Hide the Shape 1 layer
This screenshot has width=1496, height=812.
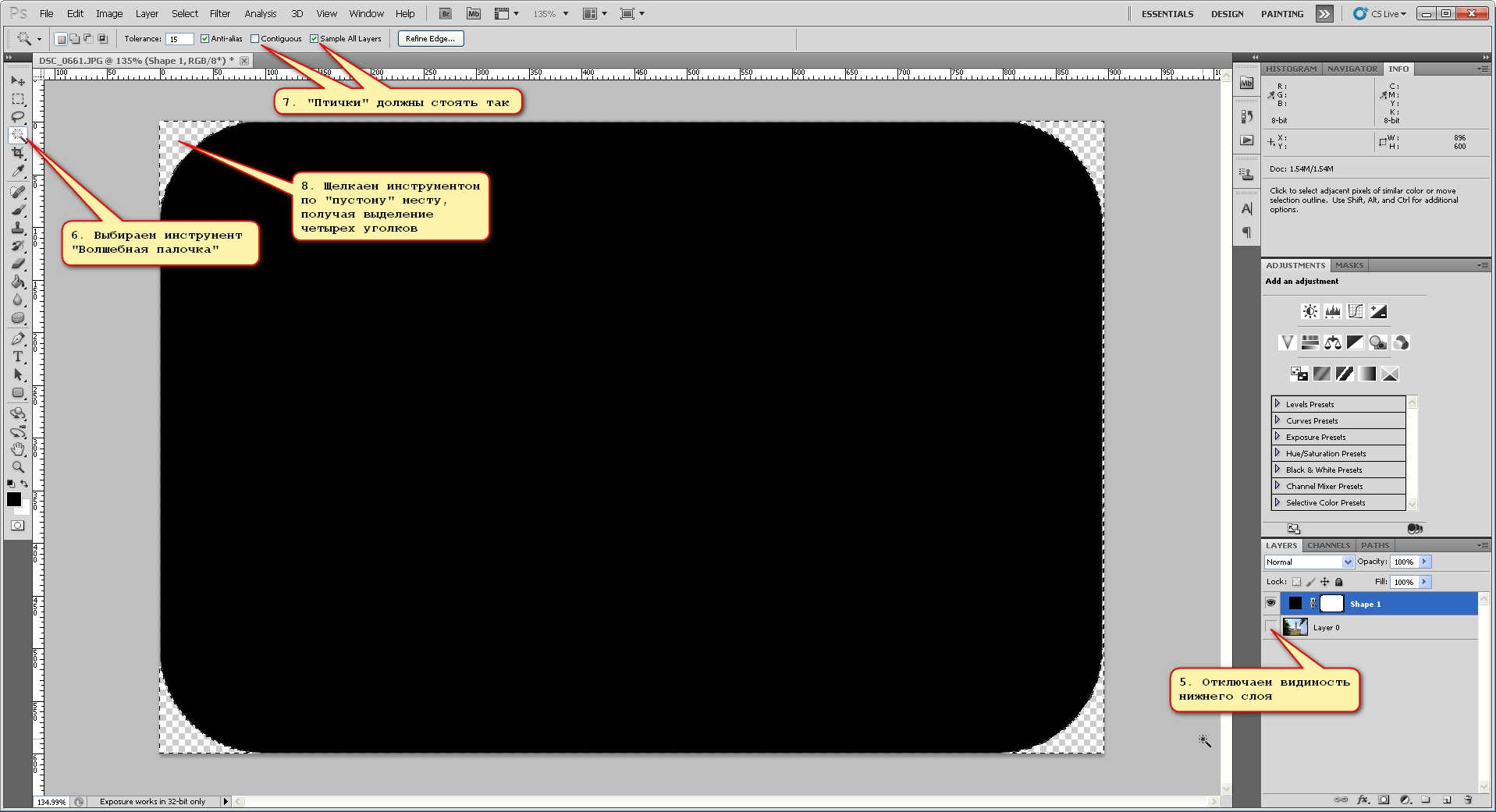(1270, 603)
